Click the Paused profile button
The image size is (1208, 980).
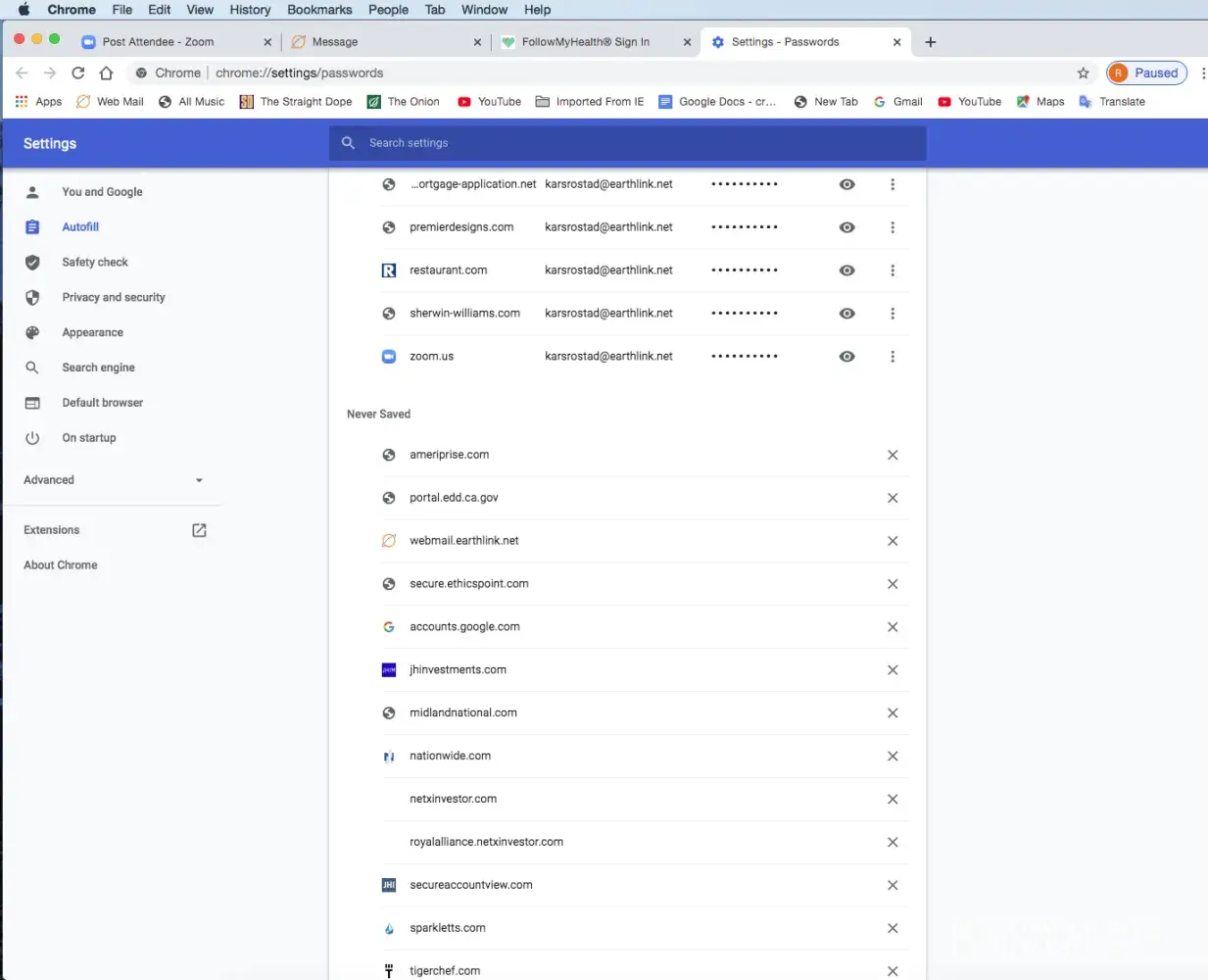pos(1146,73)
